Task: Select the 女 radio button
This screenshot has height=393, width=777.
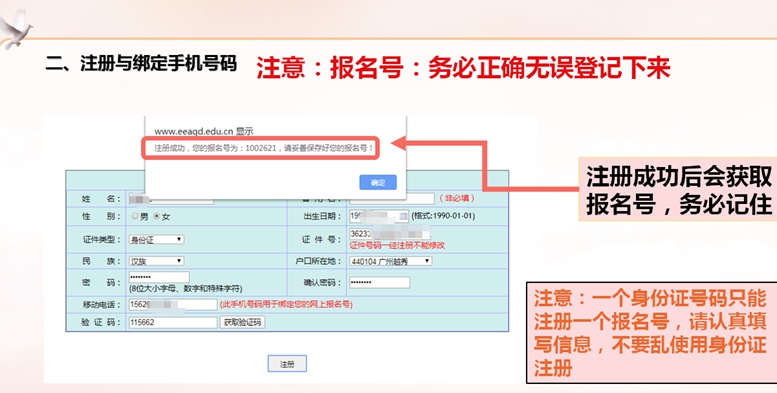Action: (x=157, y=216)
